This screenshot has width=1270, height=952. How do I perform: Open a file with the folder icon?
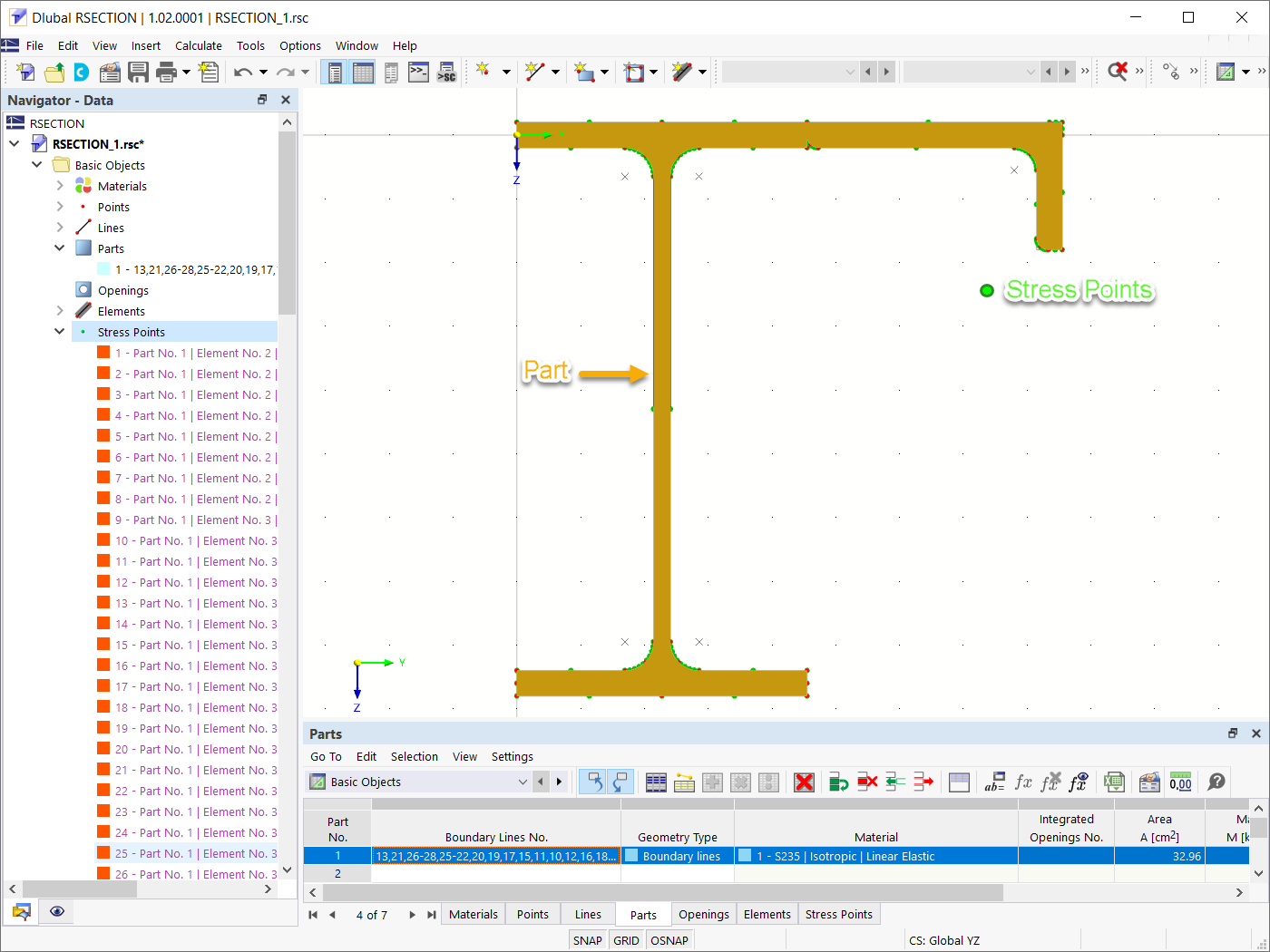54,72
